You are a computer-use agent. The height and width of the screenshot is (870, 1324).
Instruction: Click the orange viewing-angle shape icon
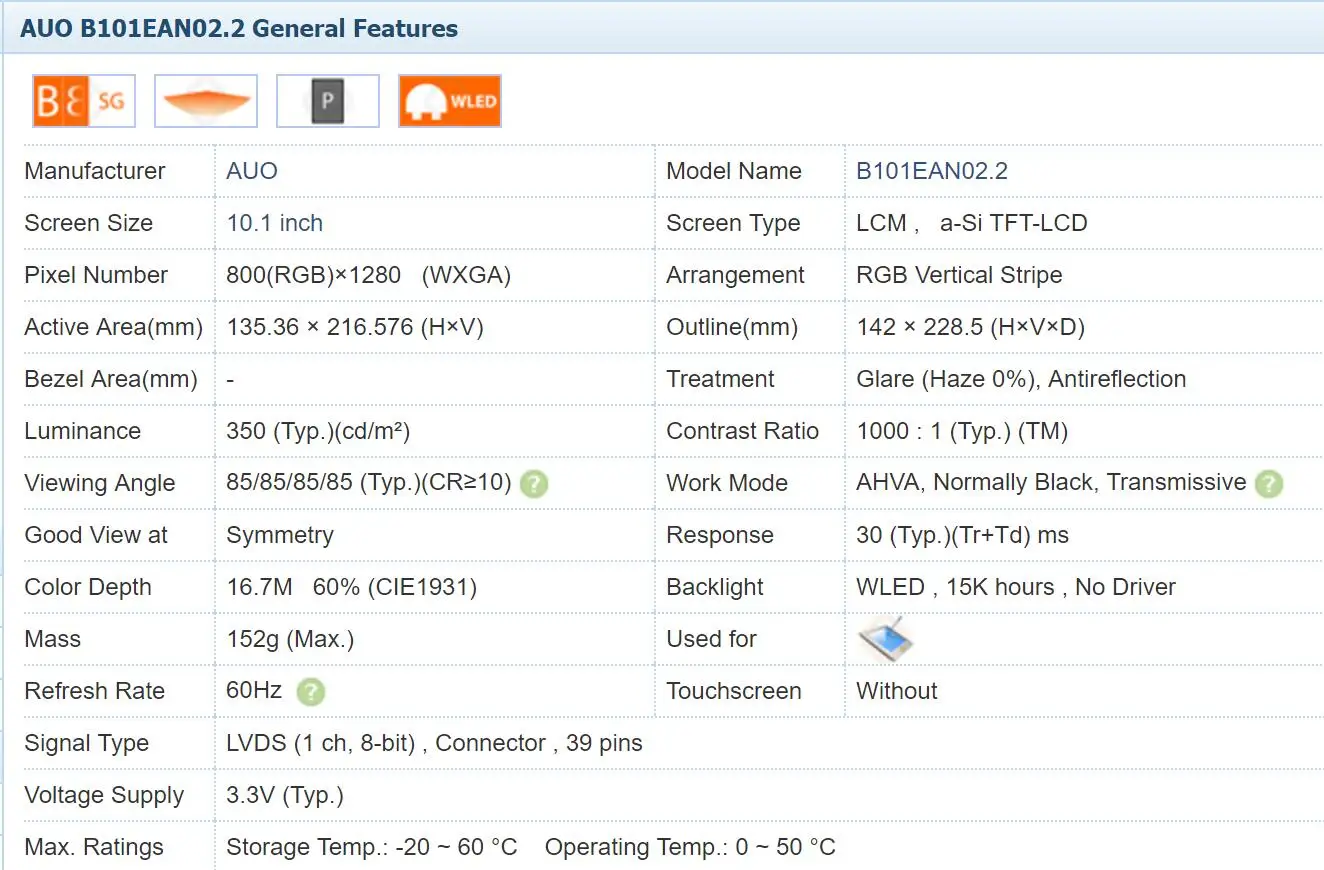[206, 101]
